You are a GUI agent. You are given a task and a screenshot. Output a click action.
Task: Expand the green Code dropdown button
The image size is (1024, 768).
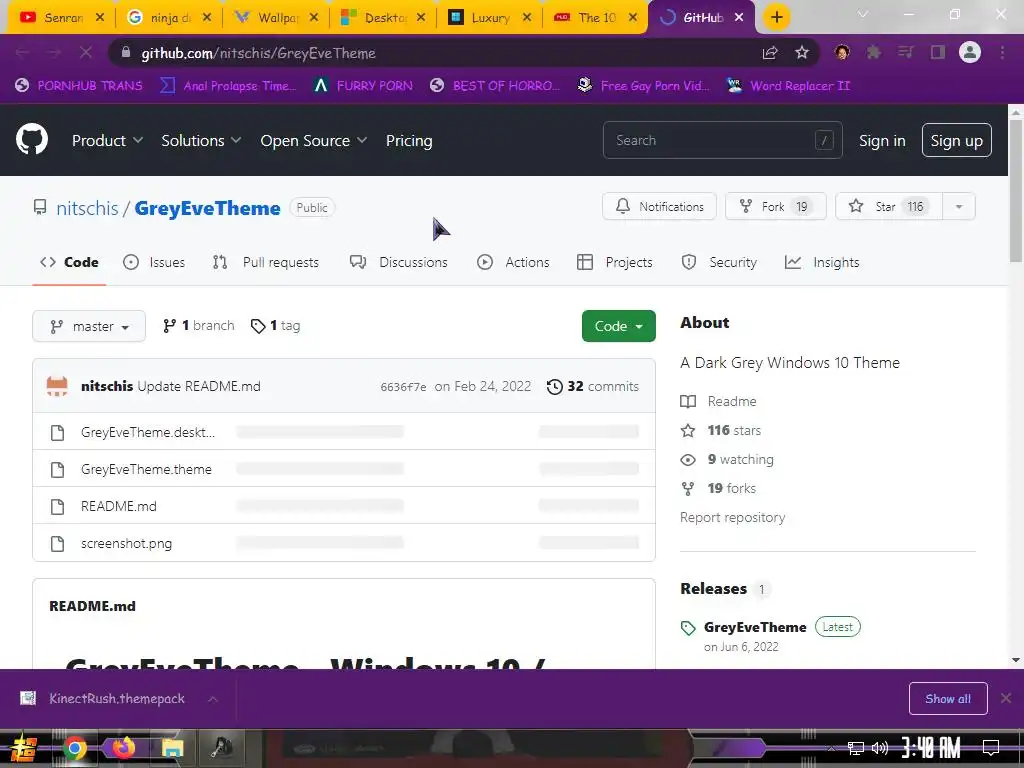tap(618, 326)
